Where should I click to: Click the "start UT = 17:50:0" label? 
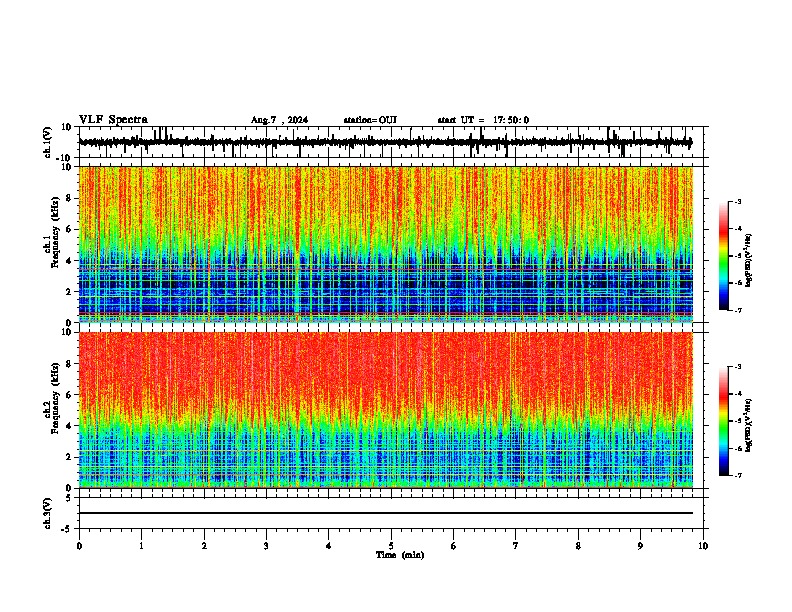[x=483, y=120]
